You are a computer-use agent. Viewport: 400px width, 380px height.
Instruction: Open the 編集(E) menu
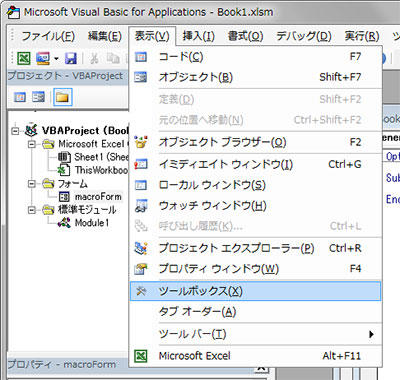pos(105,36)
